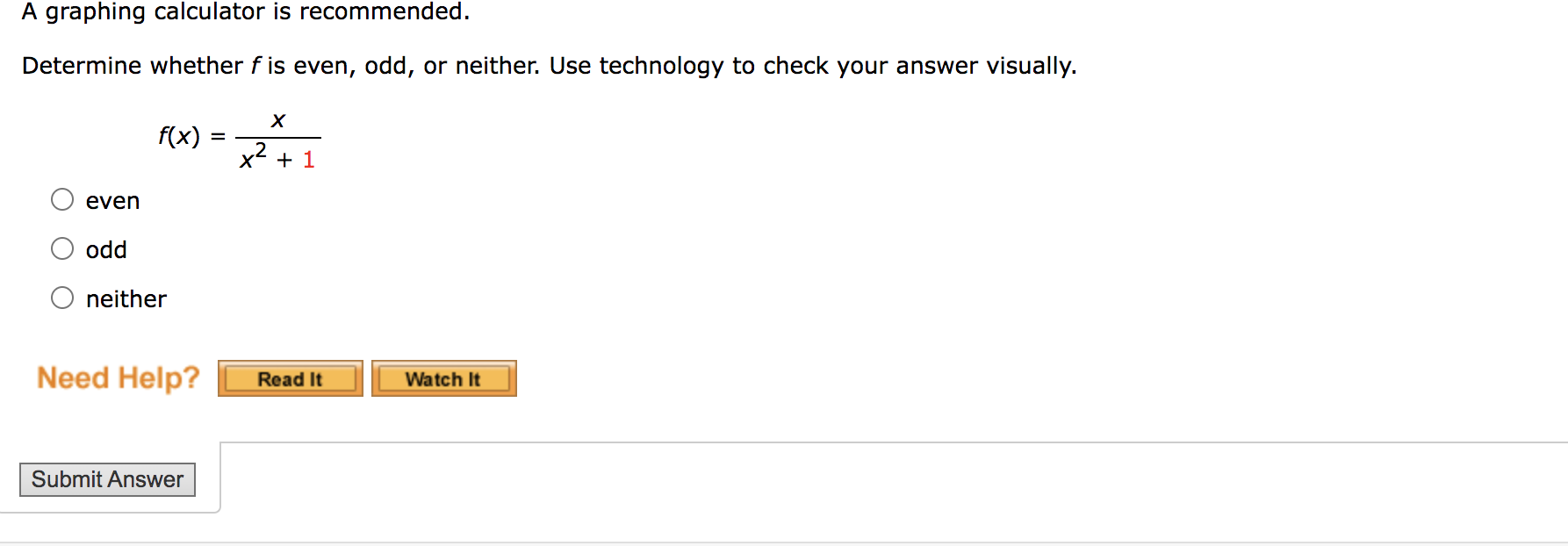Click the empty answer circle beside even
This screenshot has width=1568, height=546.
62,199
